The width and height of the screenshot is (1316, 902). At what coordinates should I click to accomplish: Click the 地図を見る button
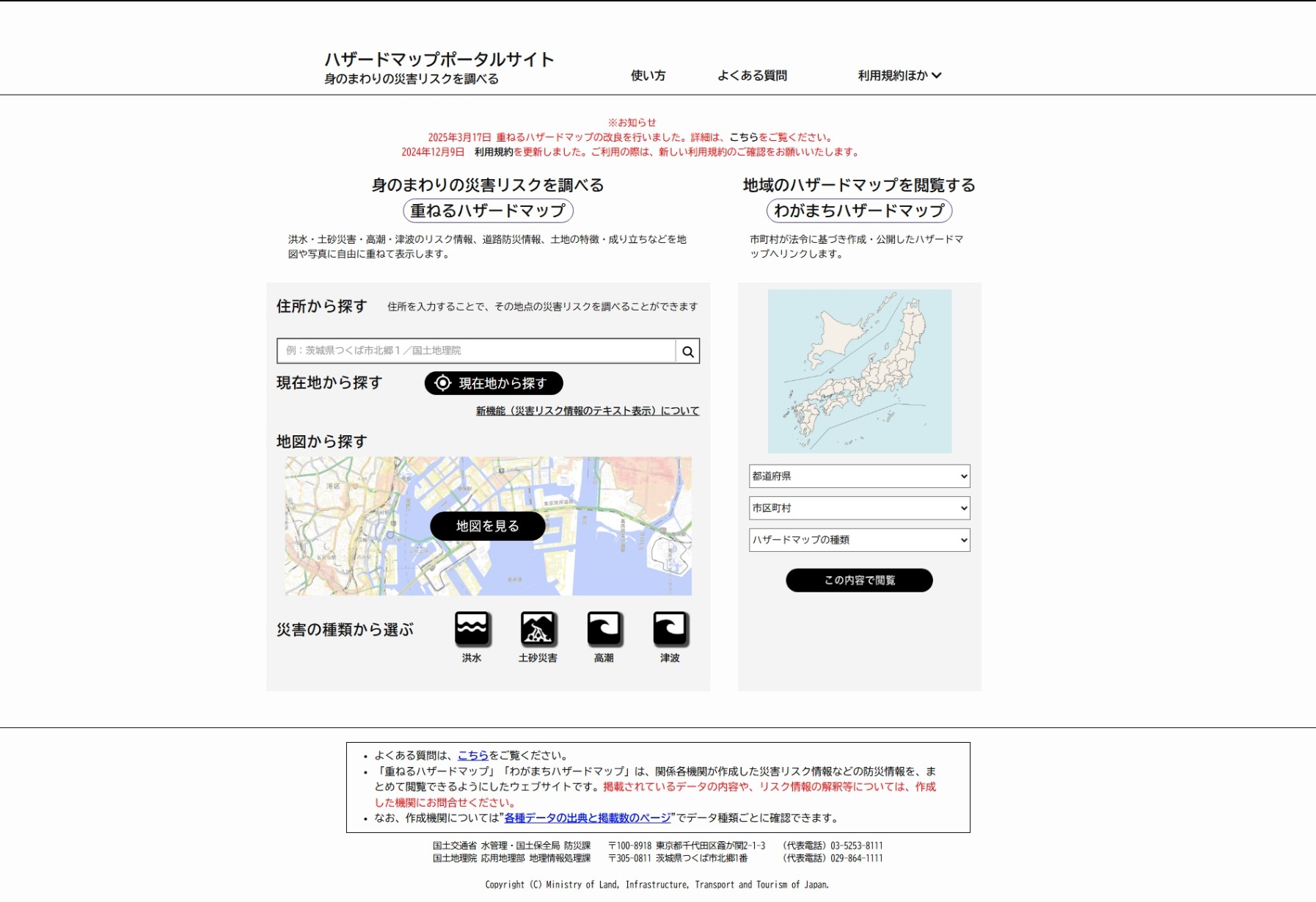coord(487,526)
